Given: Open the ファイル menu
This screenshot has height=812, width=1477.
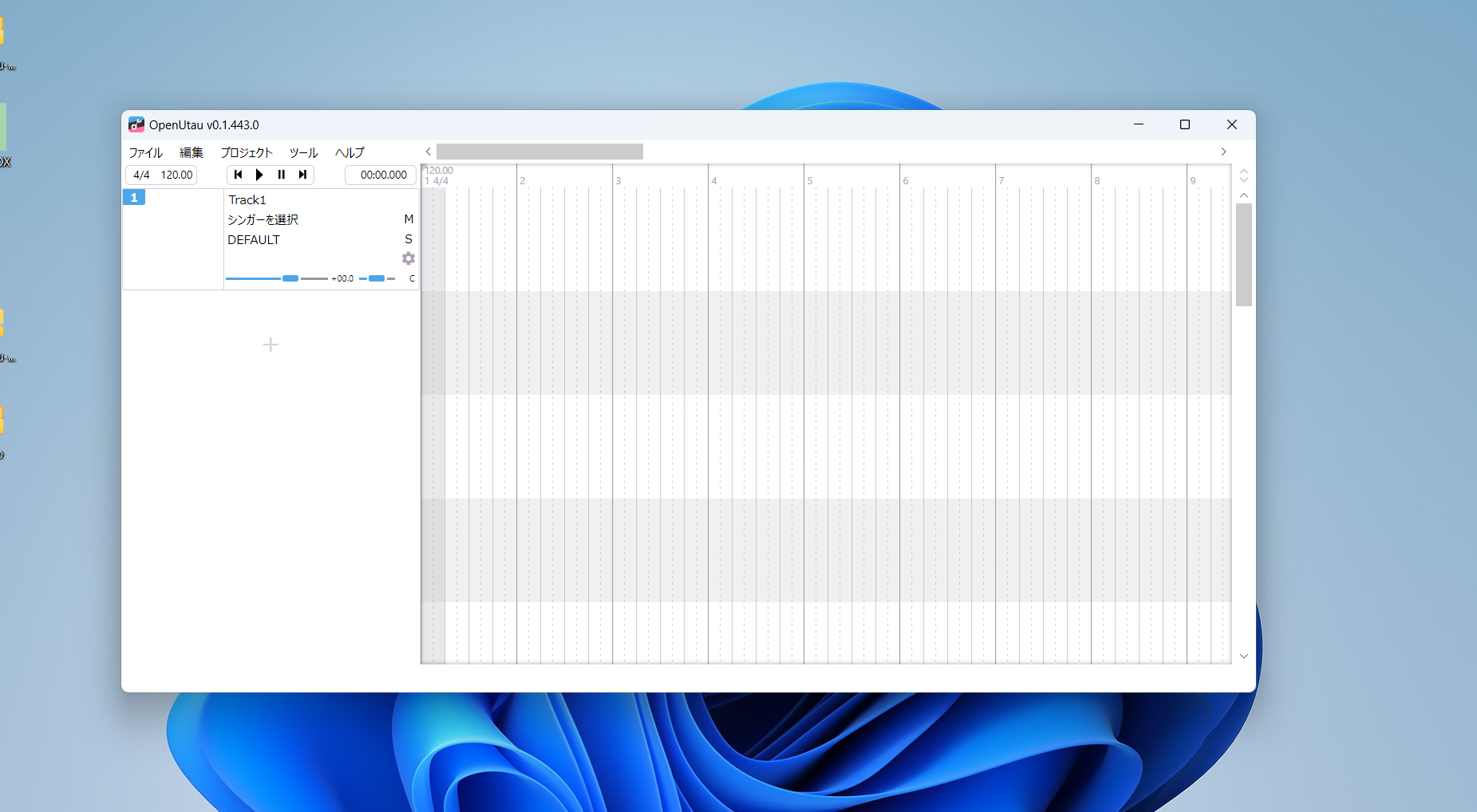Looking at the screenshot, I should pyautogui.click(x=146, y=152).
